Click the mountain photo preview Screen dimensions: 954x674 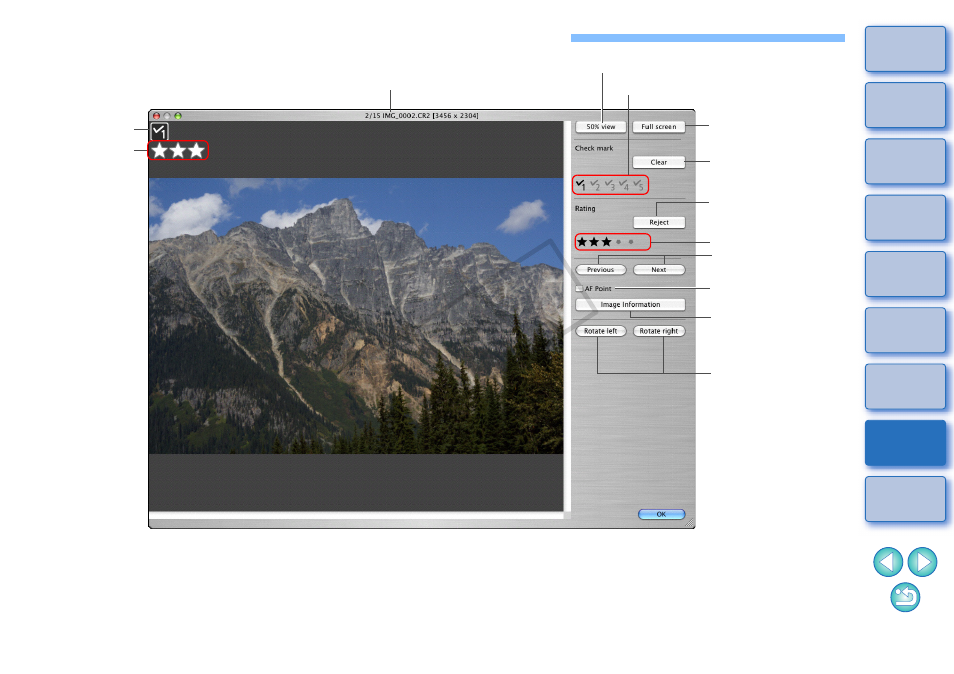click(x=356, y=316)
